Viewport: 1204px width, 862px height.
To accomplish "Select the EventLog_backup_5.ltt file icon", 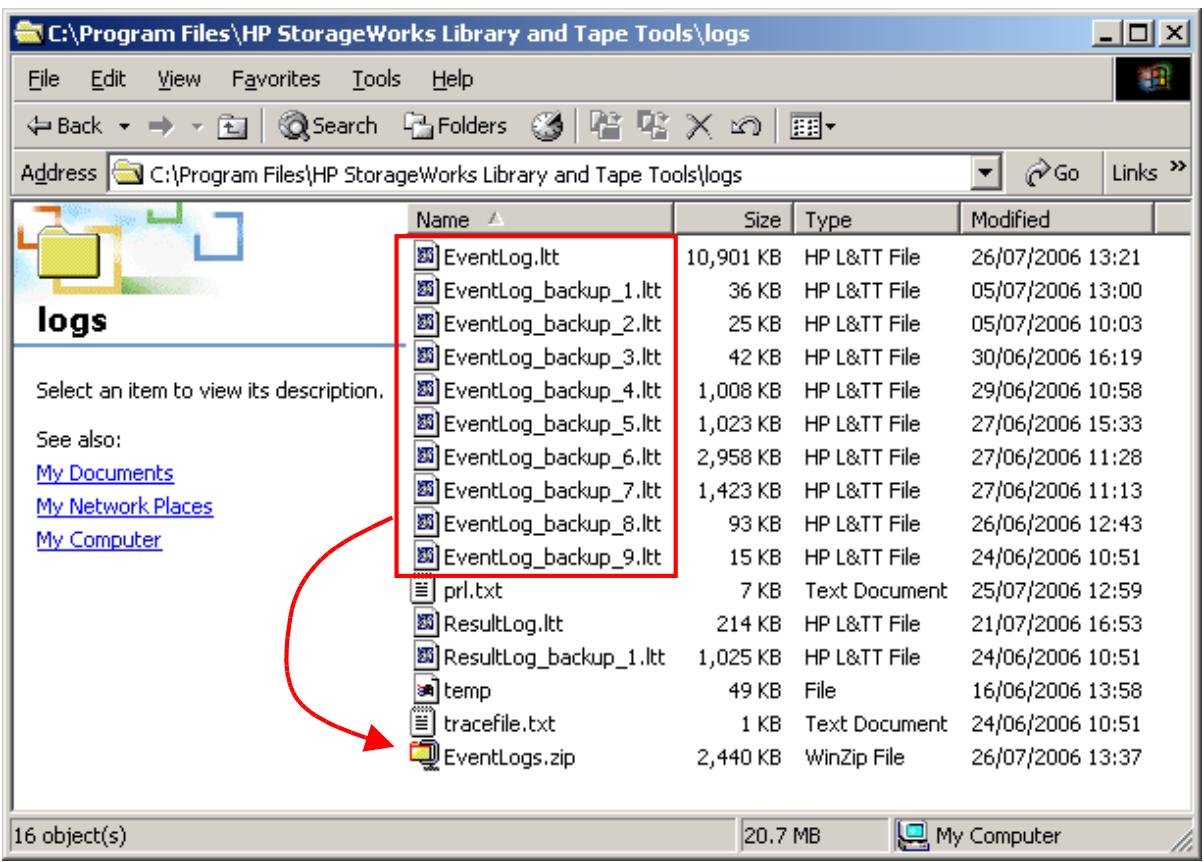I will 426,422.
